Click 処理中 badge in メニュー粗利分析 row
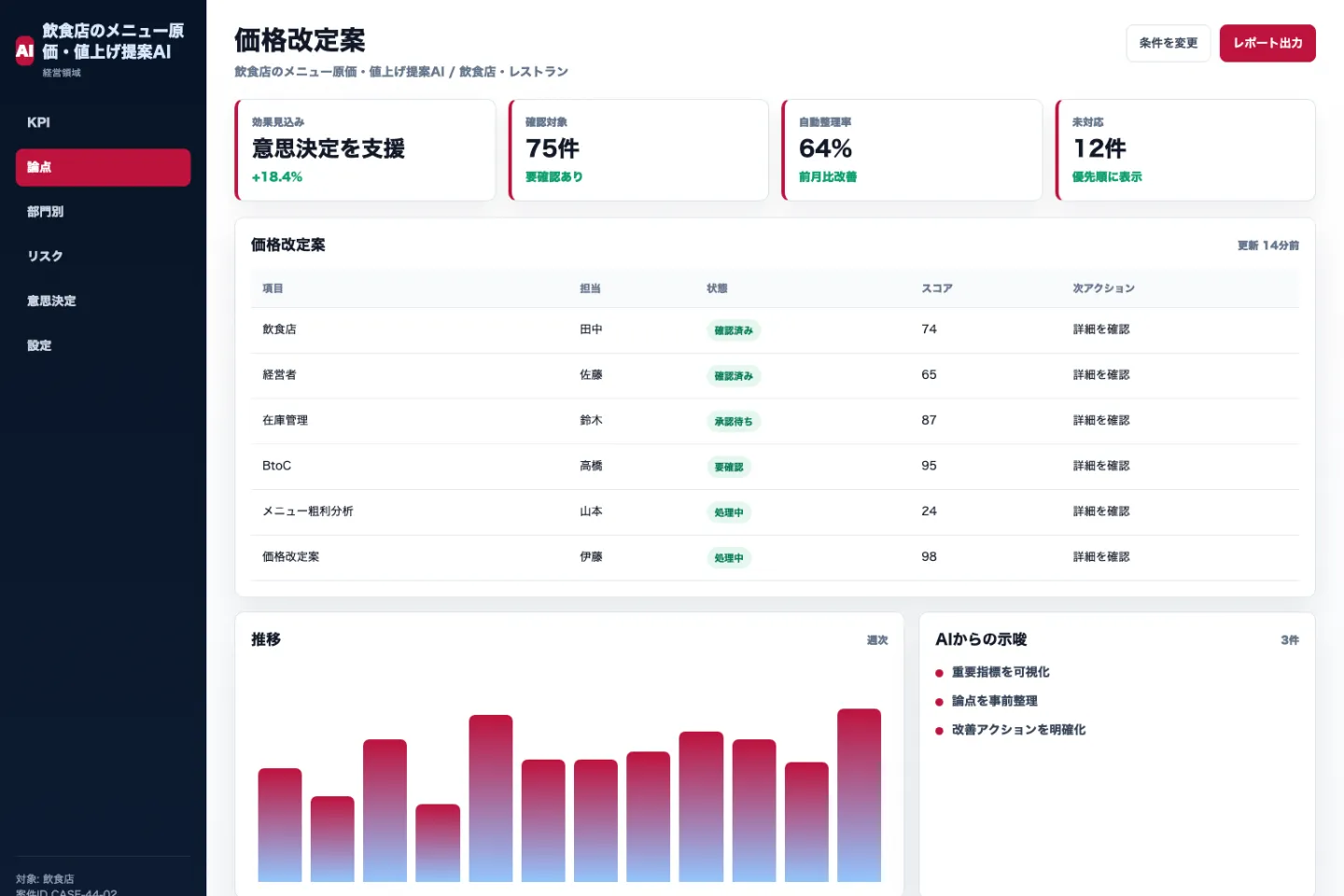This screenshot has height=896, width=1344. (729, 512)
